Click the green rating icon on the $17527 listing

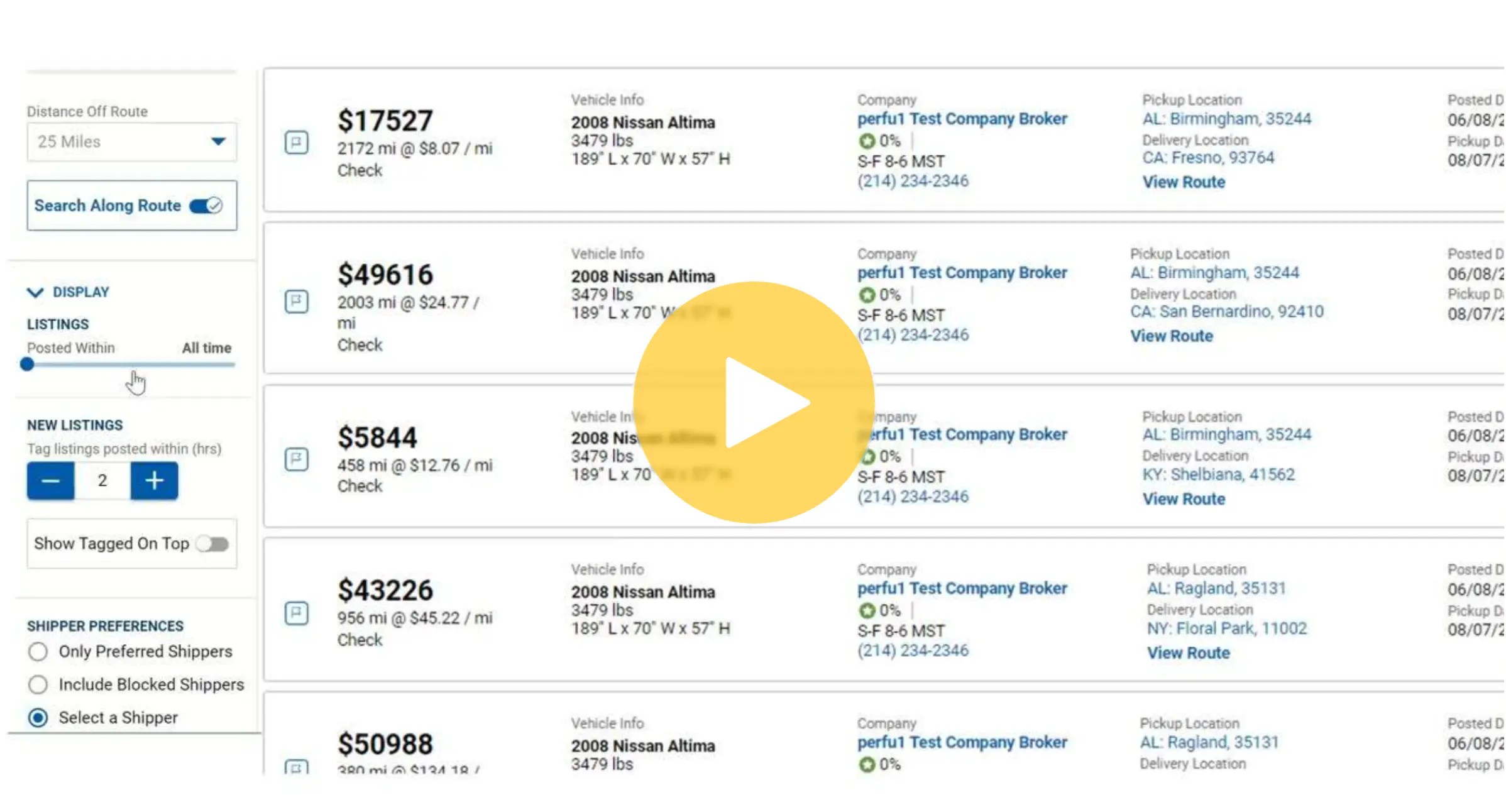[867, 140]
